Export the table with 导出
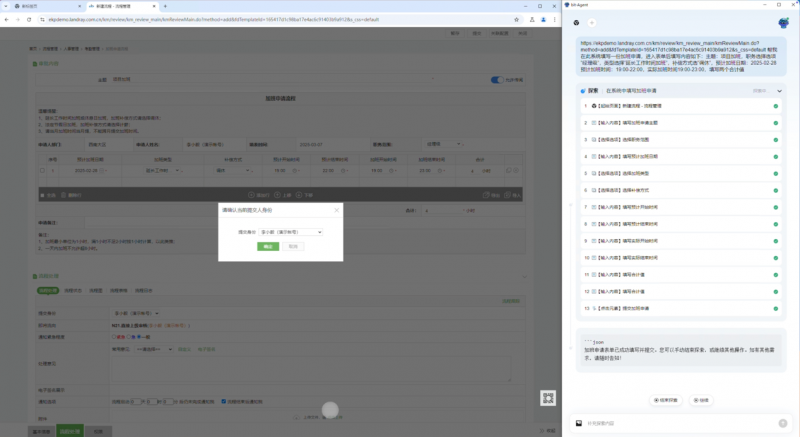This screenshot has width=800, height=437. tap(492, 195)
